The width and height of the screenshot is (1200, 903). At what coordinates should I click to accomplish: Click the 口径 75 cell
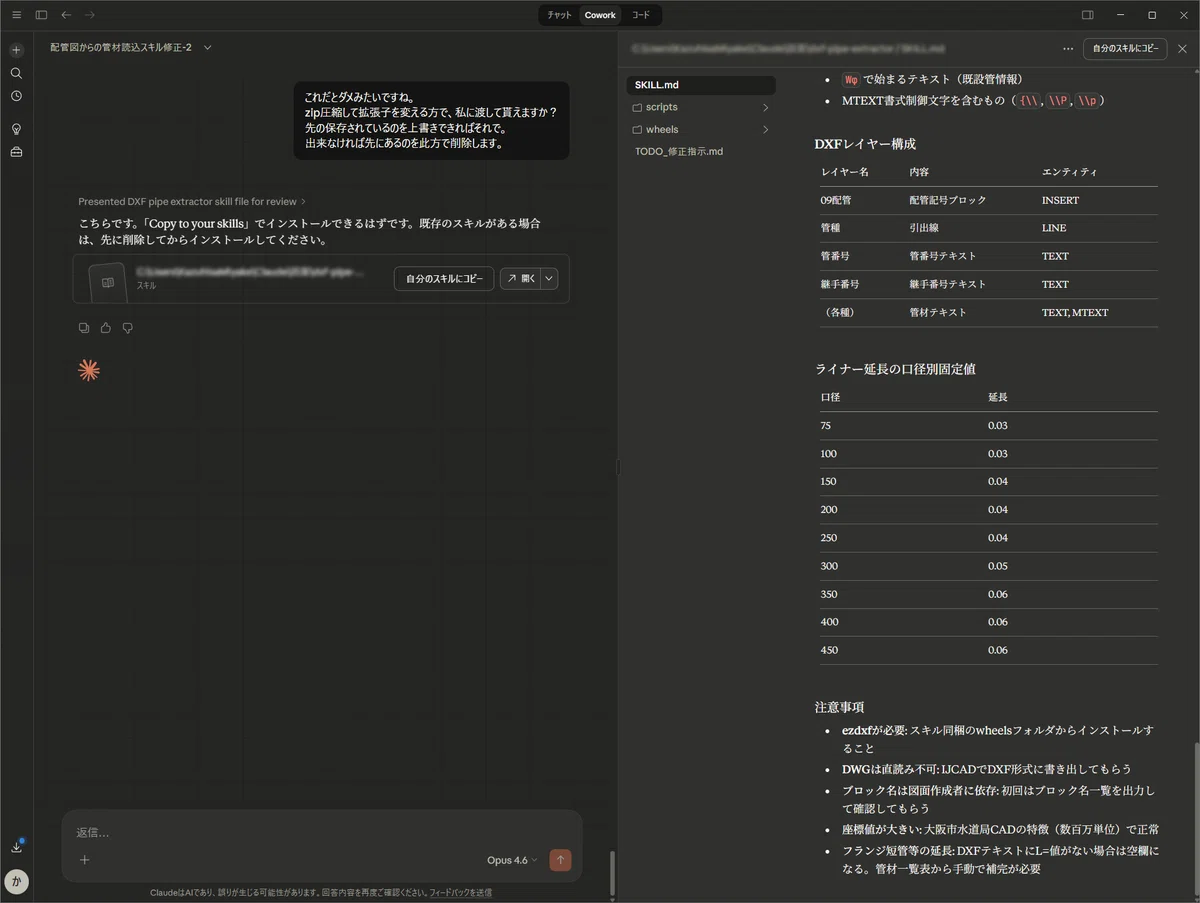click(x=826, y=426)
